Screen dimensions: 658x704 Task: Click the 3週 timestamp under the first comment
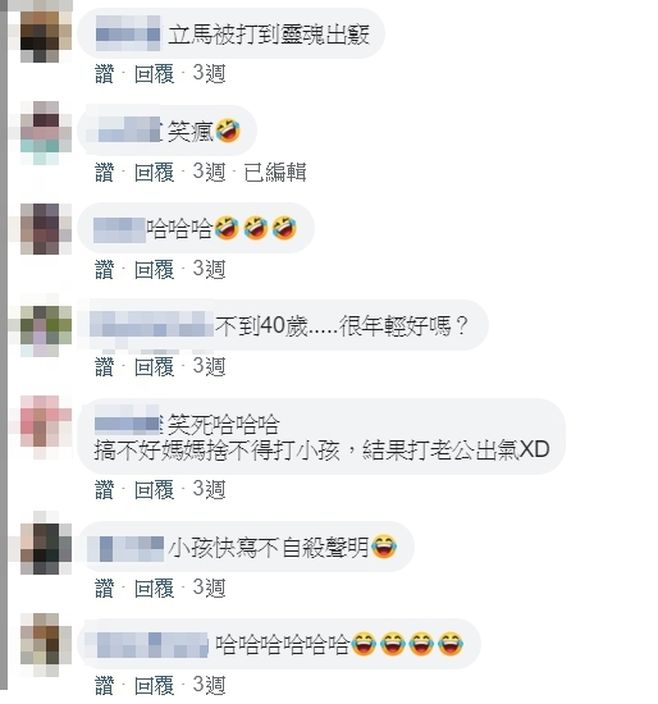coord(209,74)
